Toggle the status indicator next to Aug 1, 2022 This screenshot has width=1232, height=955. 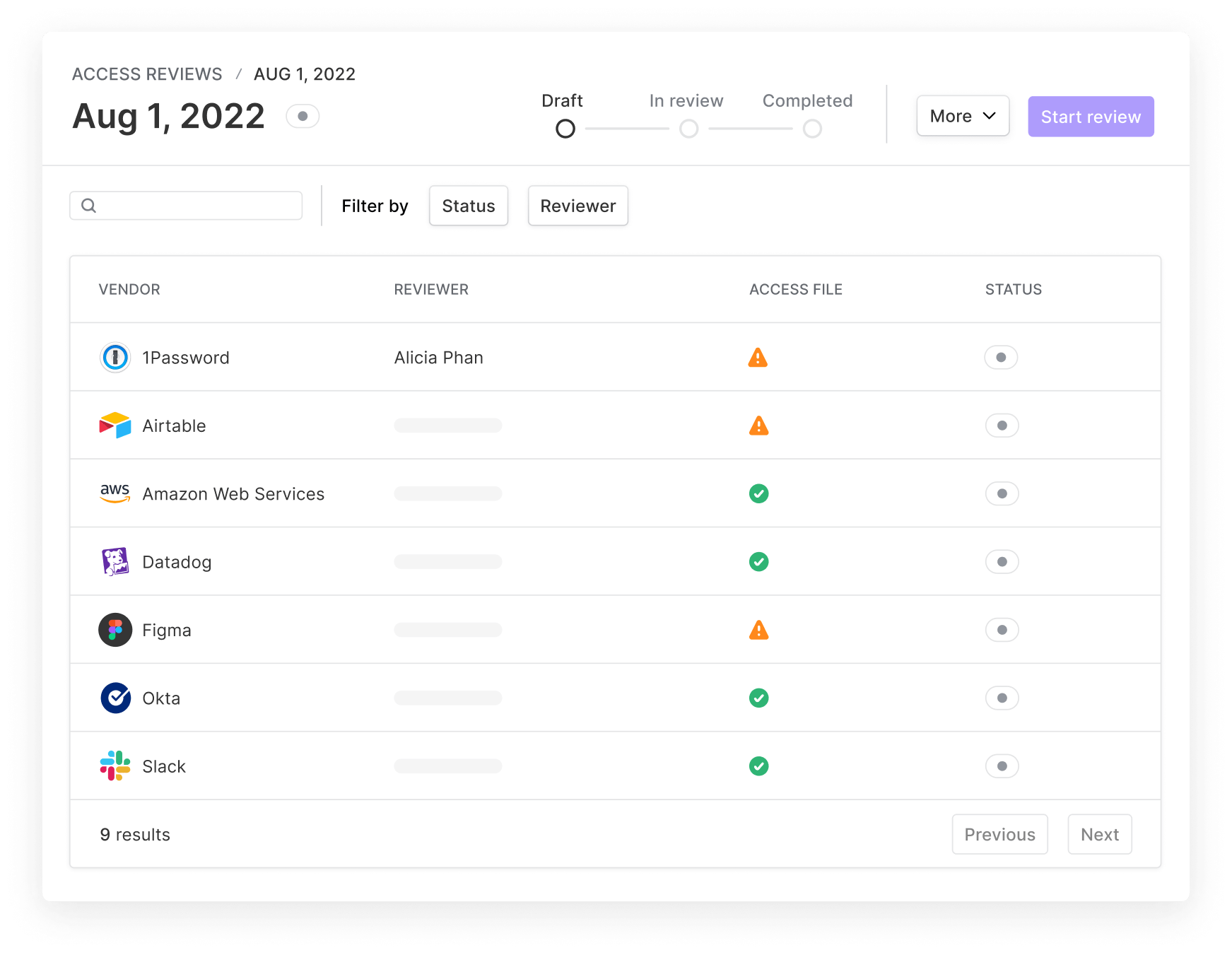point(303,116)
